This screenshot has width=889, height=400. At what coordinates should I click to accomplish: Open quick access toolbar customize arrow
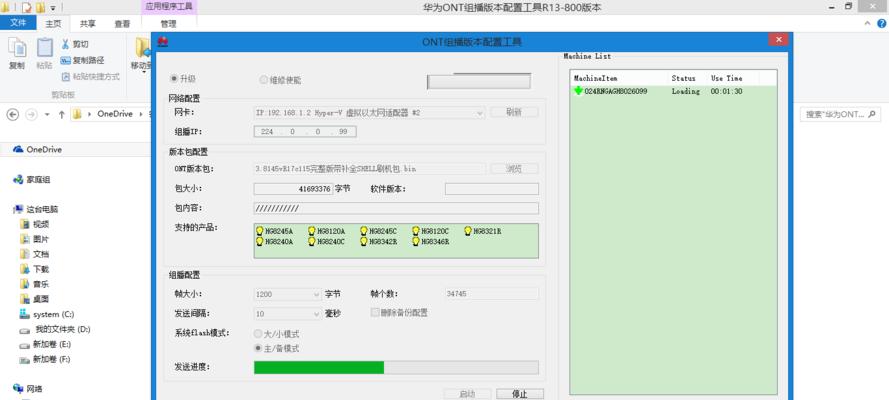pos(53,8)
